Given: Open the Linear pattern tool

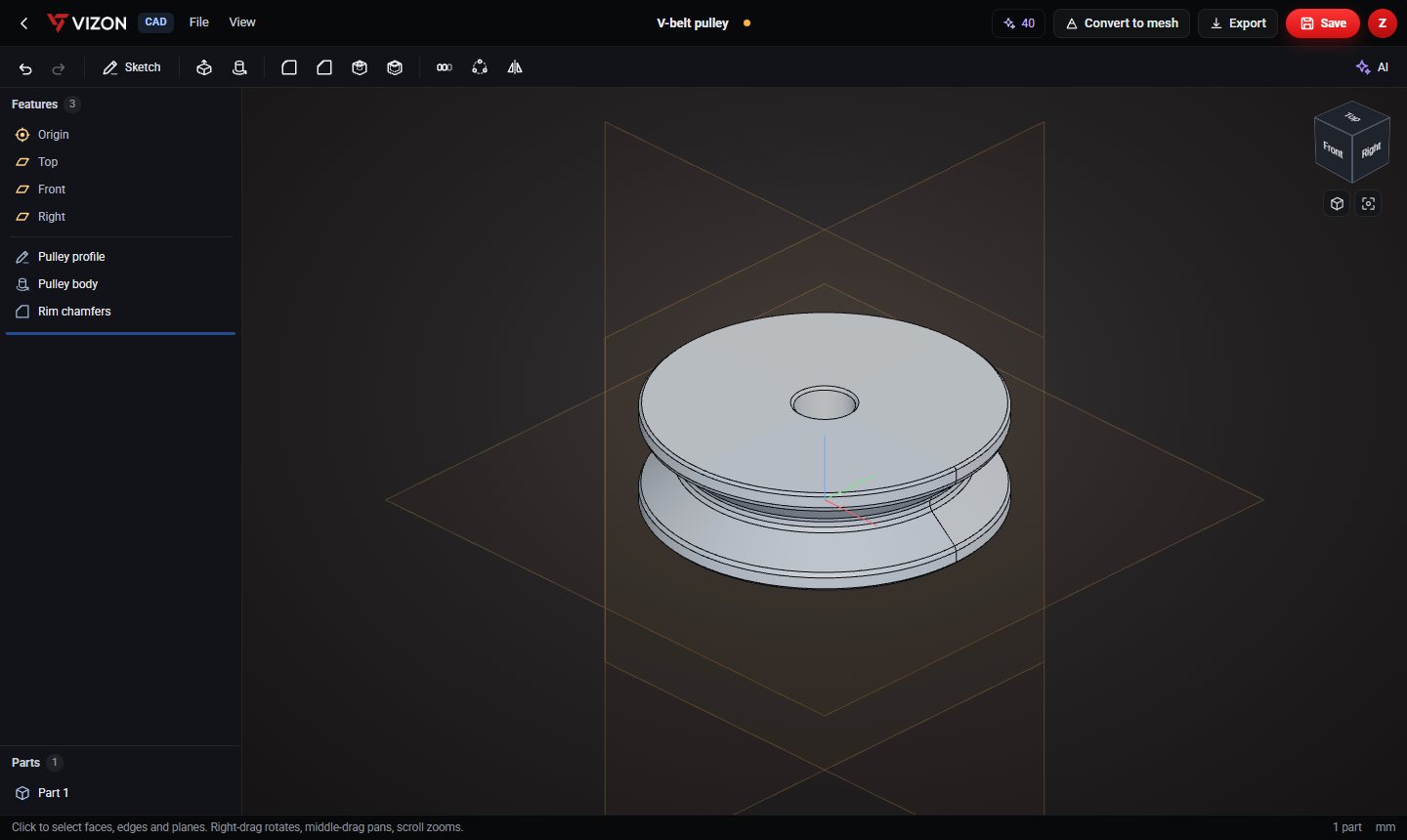Looking at the screenshot, I should tap(445, 67).
